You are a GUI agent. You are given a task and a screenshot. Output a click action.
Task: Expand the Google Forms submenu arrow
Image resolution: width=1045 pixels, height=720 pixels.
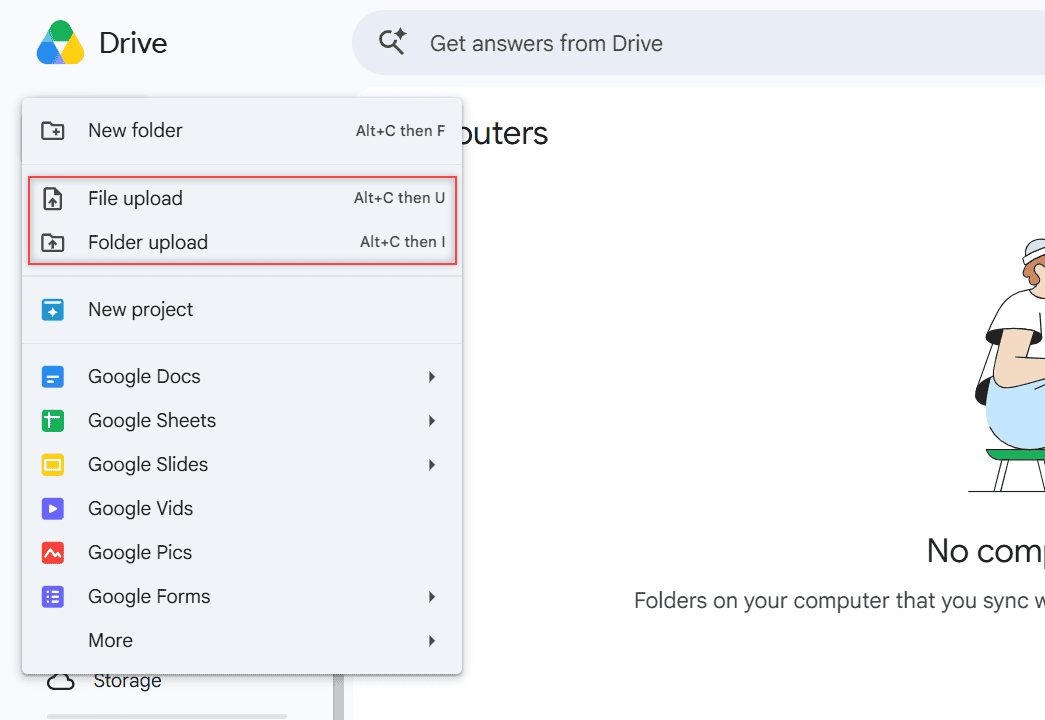pos(432,597)
